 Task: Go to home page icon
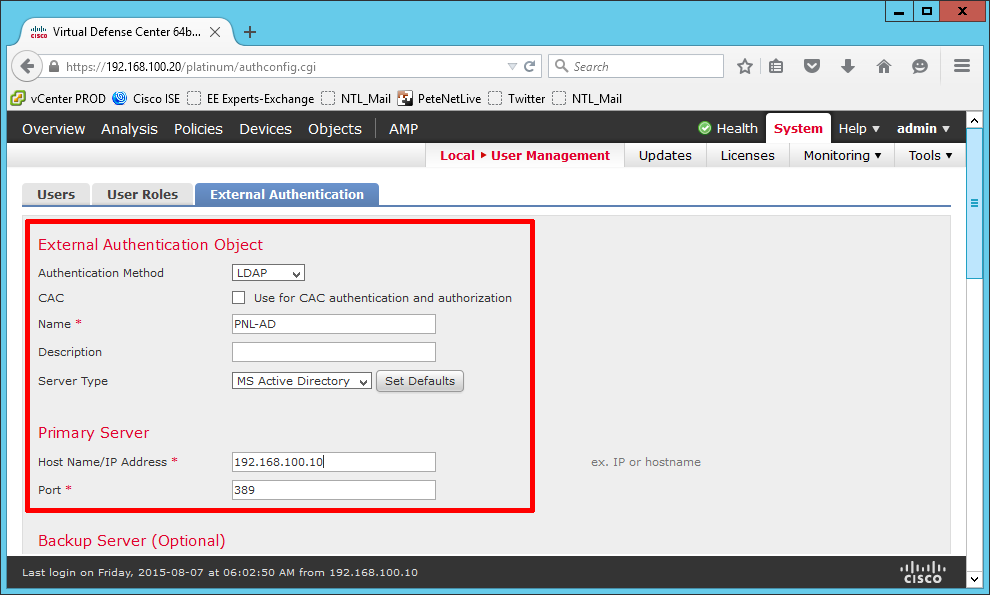[884, 66]
